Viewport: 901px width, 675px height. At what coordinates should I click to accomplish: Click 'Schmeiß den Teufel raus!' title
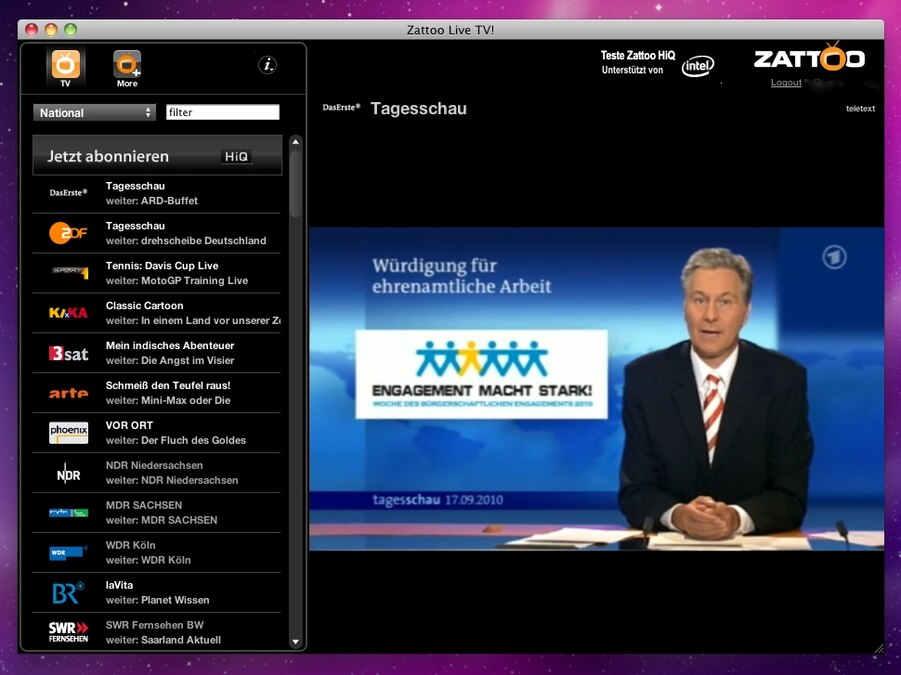tap(168, 385)
